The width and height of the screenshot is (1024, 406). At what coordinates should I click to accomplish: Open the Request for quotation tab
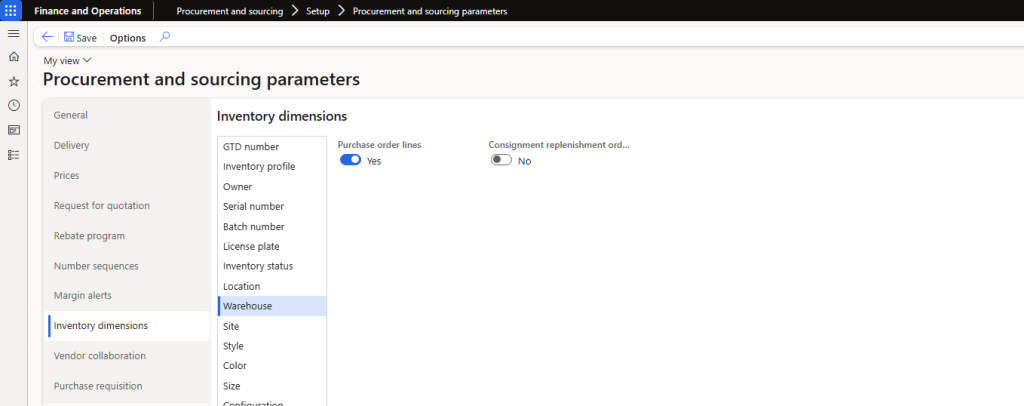[x=101, y=206]
